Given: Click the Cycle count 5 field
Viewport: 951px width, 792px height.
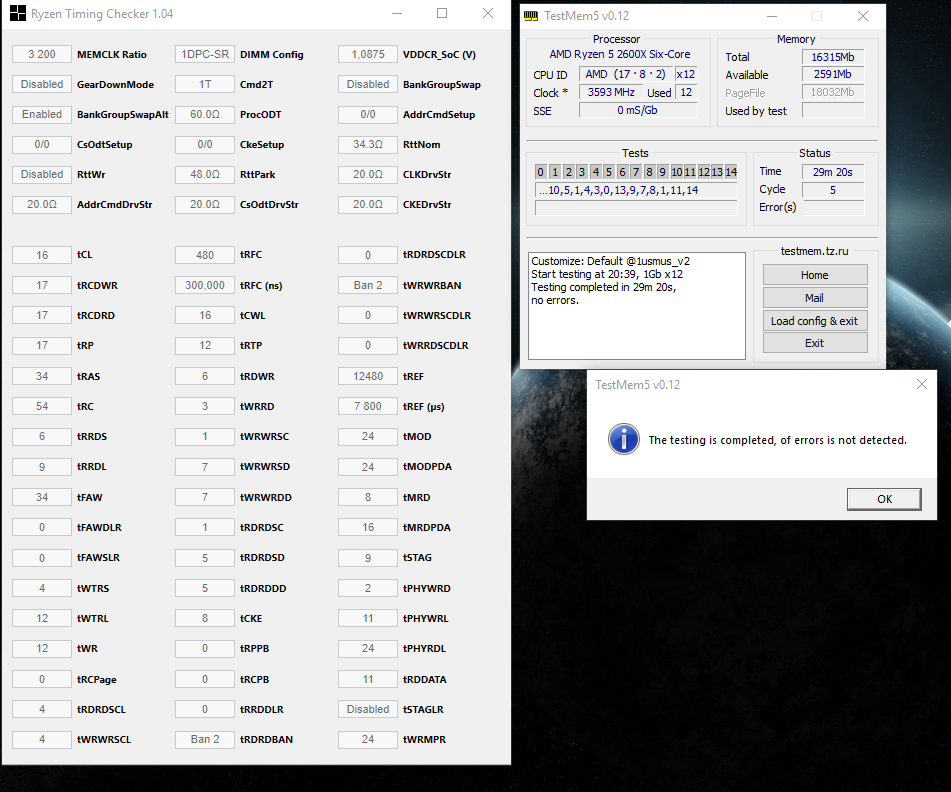Looking at the screenshot, I should (x=833, y=190).
